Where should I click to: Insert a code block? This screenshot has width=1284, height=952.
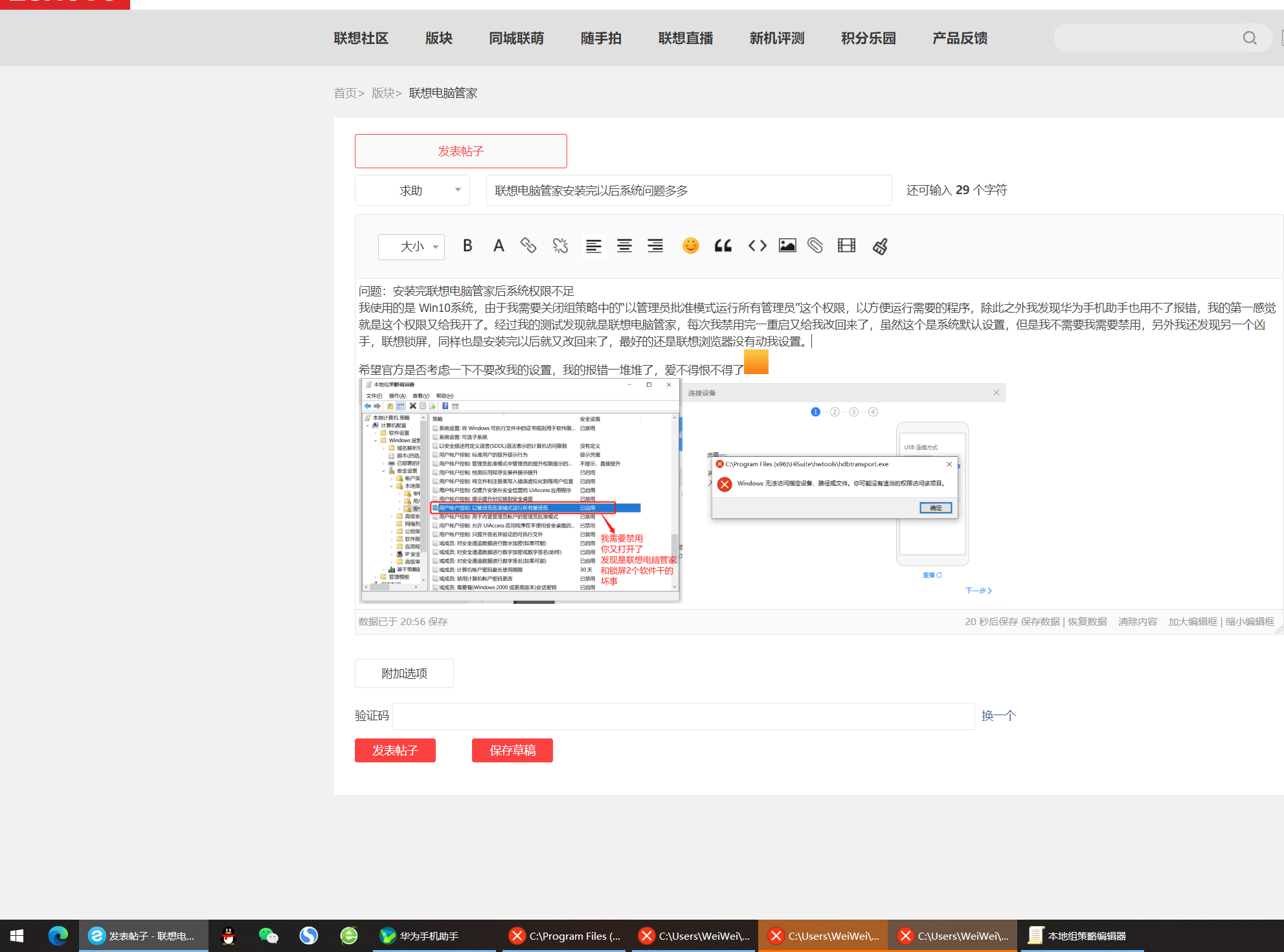757,246
